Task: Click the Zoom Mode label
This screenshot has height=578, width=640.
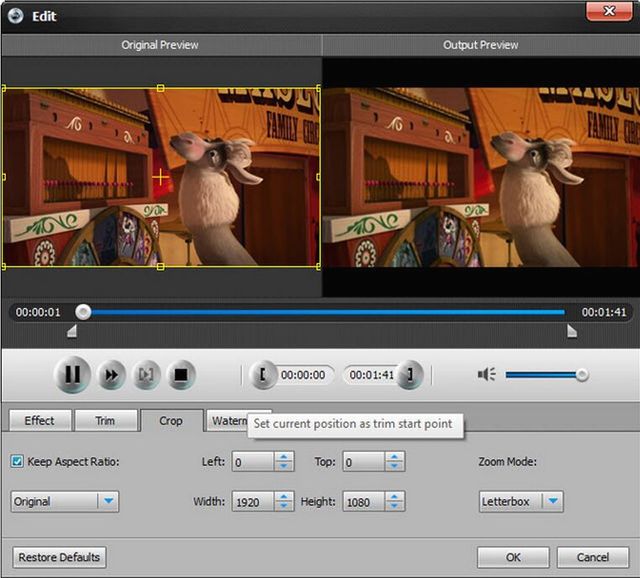Action: click(x=507, y=462)
